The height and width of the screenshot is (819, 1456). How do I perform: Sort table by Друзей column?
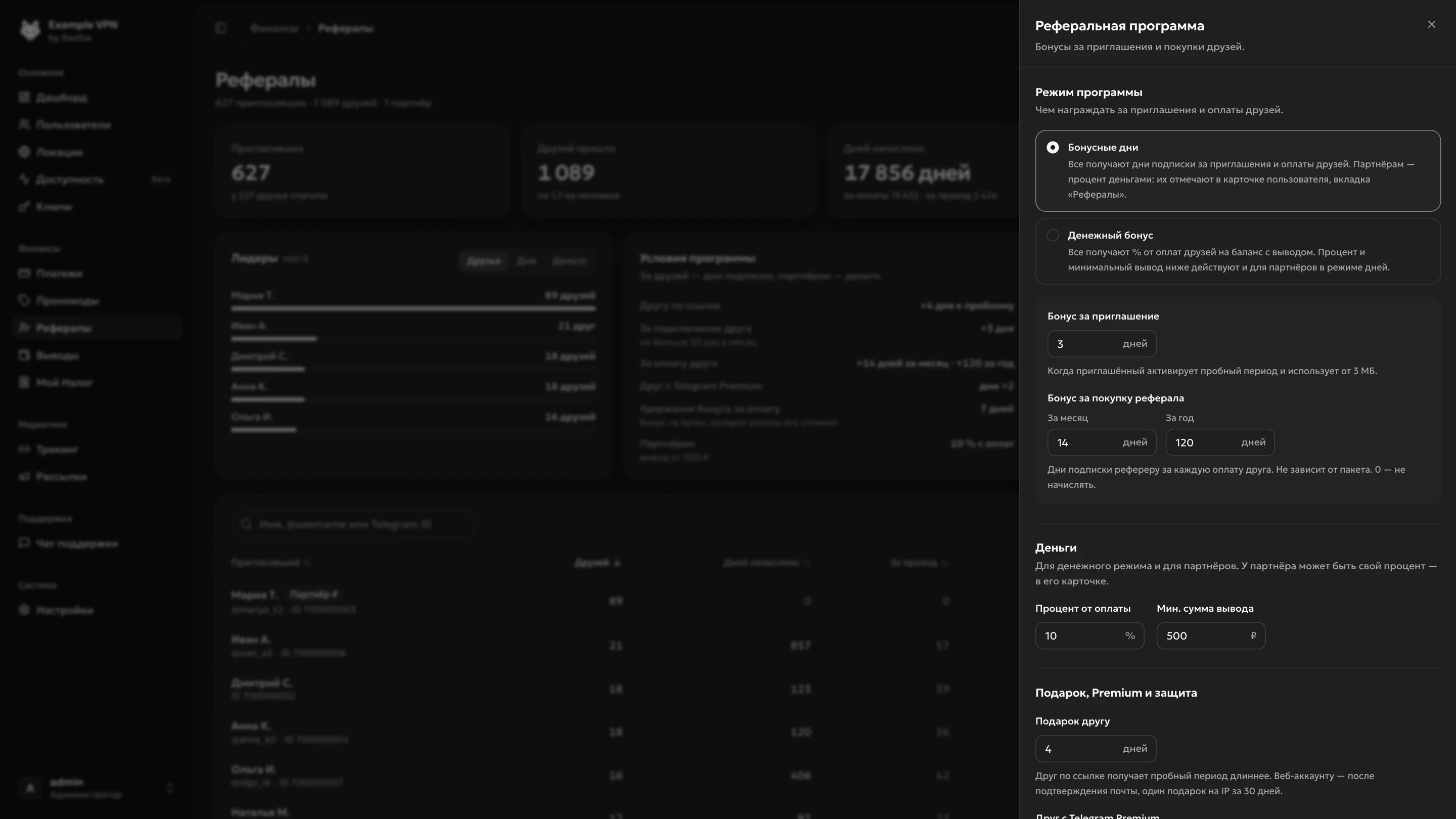pyautogui.click(x=598, y=562)
